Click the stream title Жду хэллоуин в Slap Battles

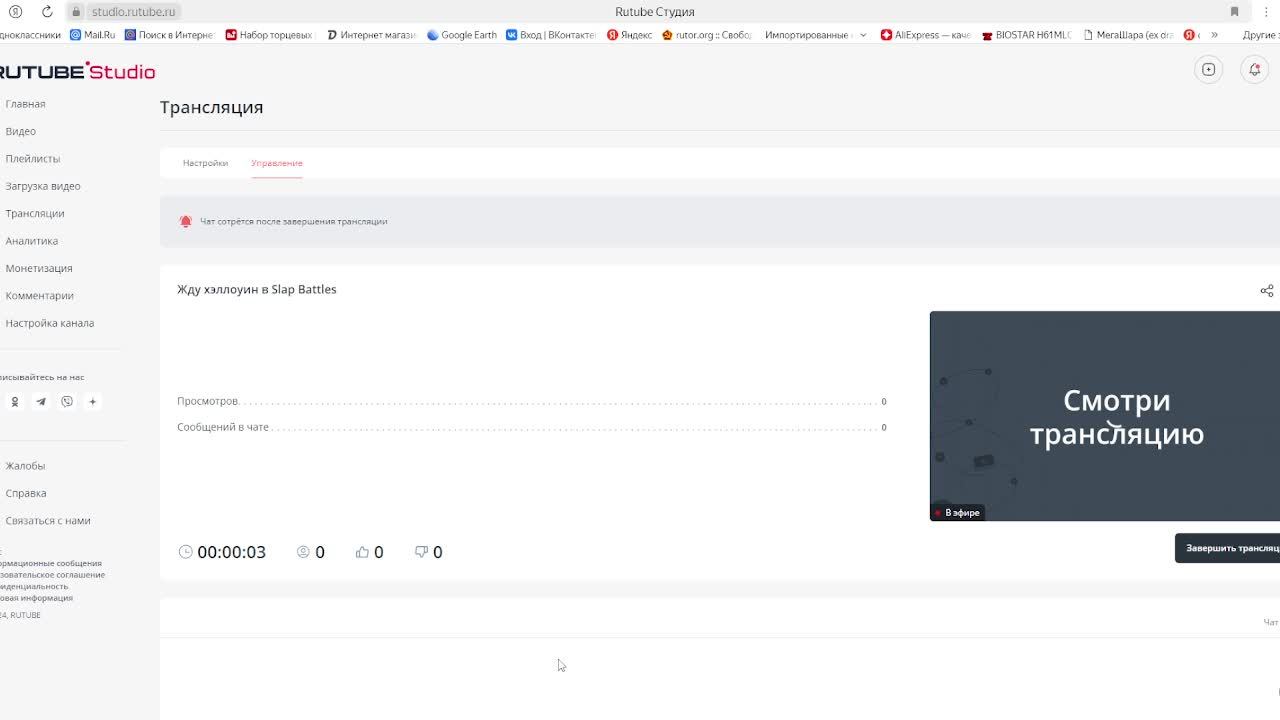coord(257,290)
